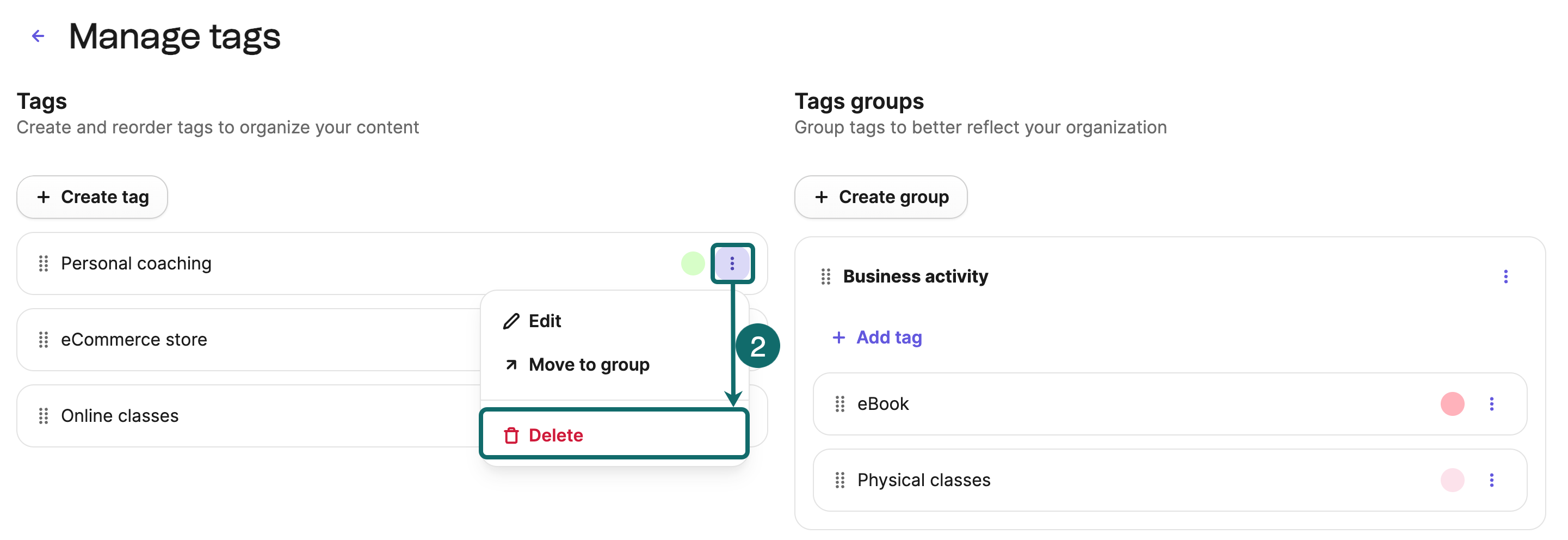Choose Move to group from the menu

(x=588, y=365)
